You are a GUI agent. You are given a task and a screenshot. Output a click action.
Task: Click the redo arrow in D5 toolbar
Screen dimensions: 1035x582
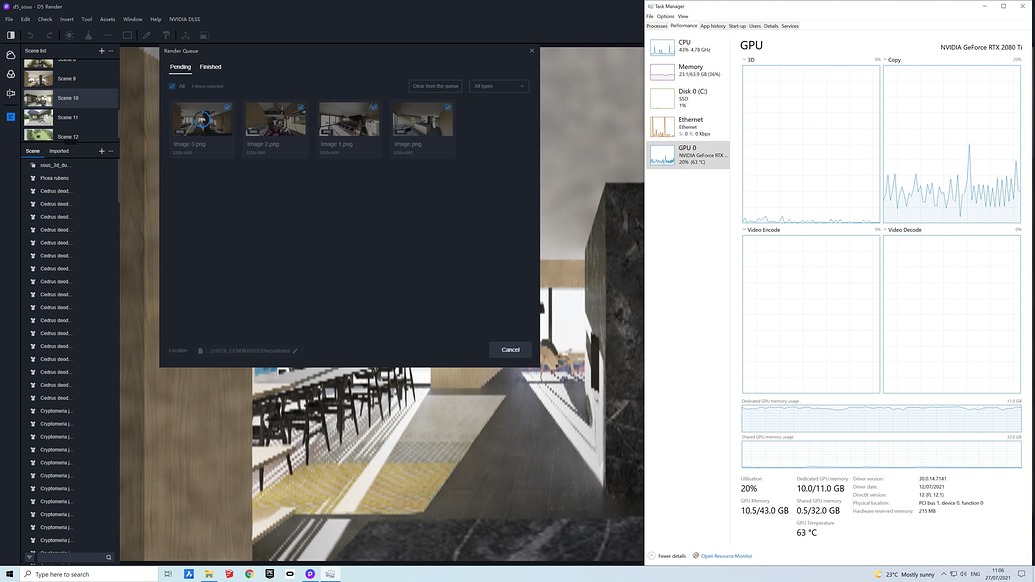pyautogui.click(x=50, y=35)
